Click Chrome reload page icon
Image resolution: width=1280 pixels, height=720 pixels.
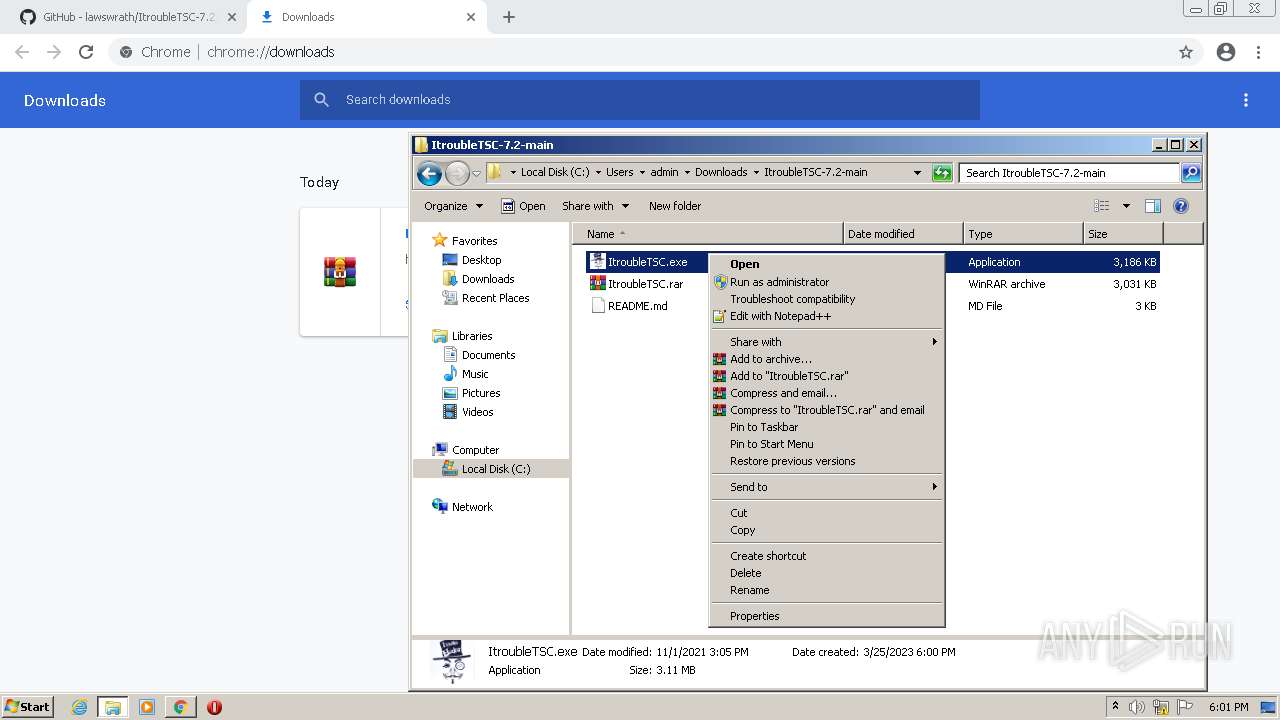coord(86,52)
